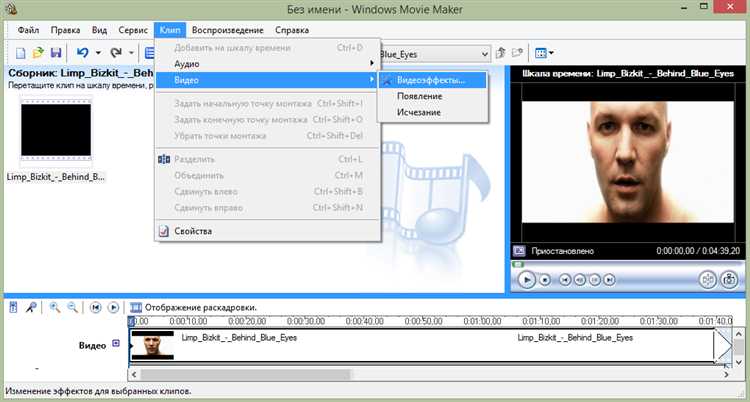Close the open Клип menu

point(170,30)
